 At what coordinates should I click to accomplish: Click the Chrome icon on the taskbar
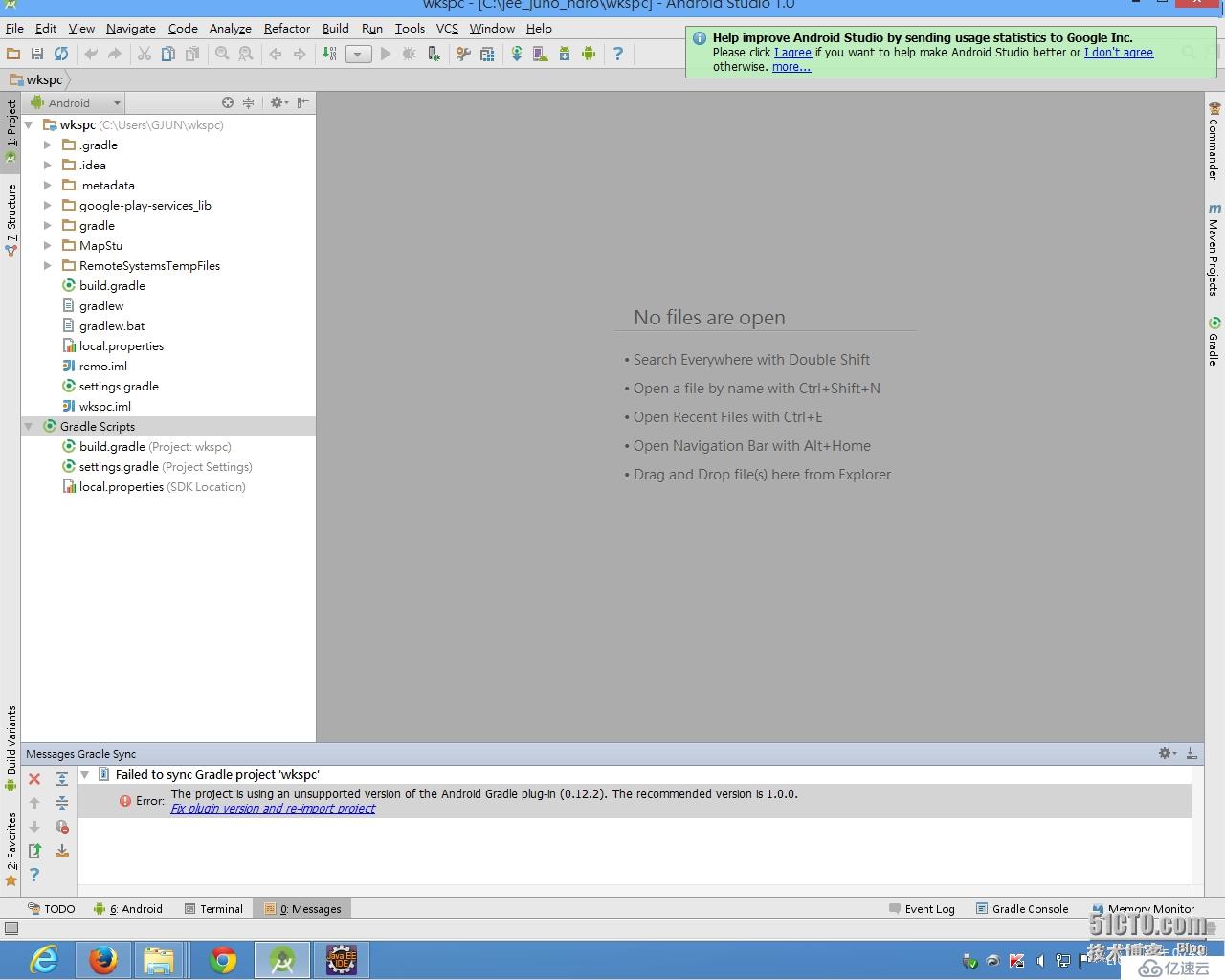coord(223,960)
